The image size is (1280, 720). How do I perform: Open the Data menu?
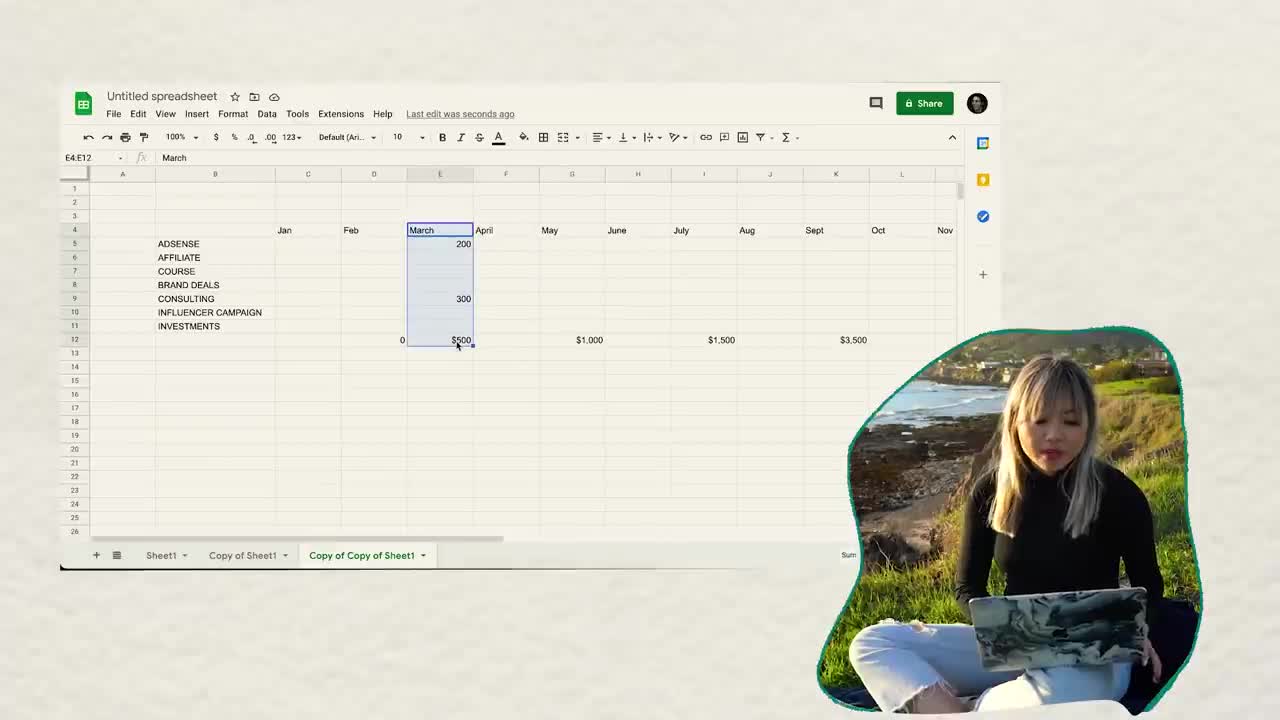click(x=267, y=114)
